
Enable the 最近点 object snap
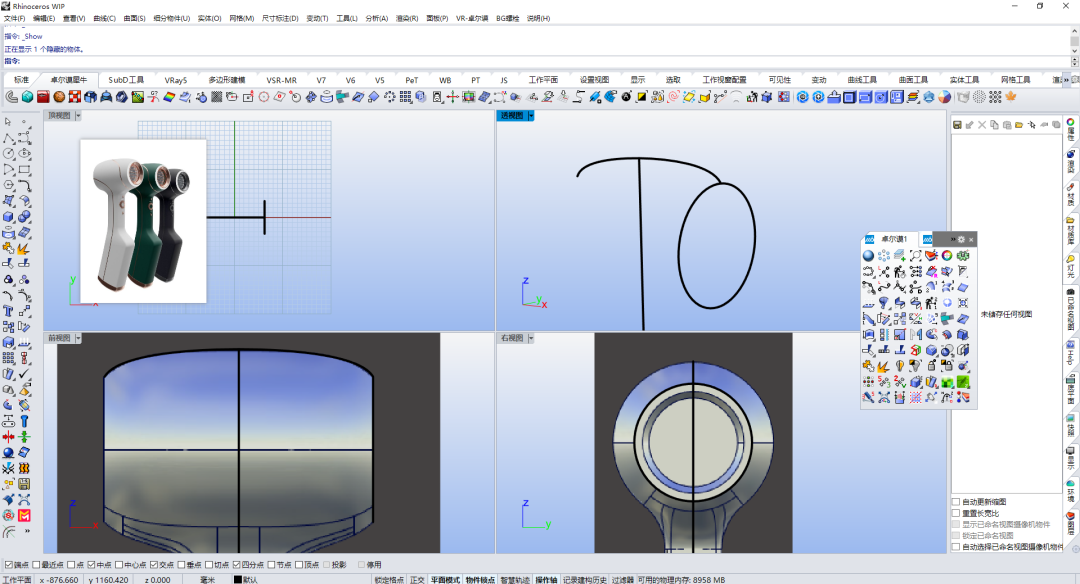pyautogui.click(x=37, y=565)
